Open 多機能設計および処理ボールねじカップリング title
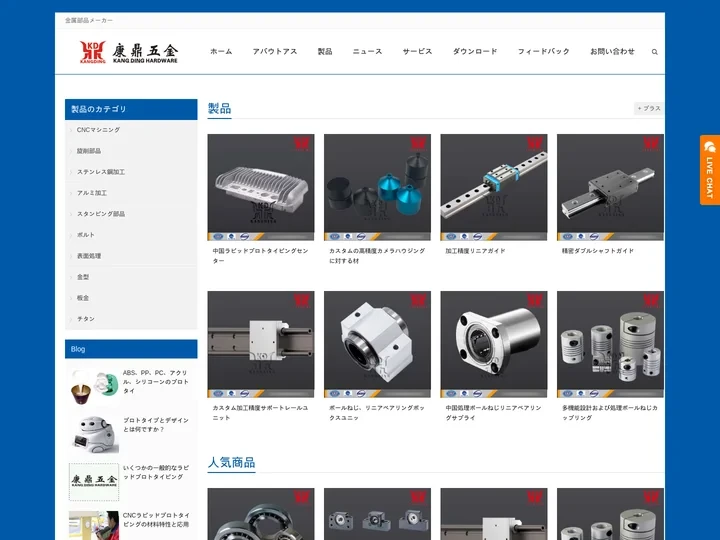 [610, 413]
